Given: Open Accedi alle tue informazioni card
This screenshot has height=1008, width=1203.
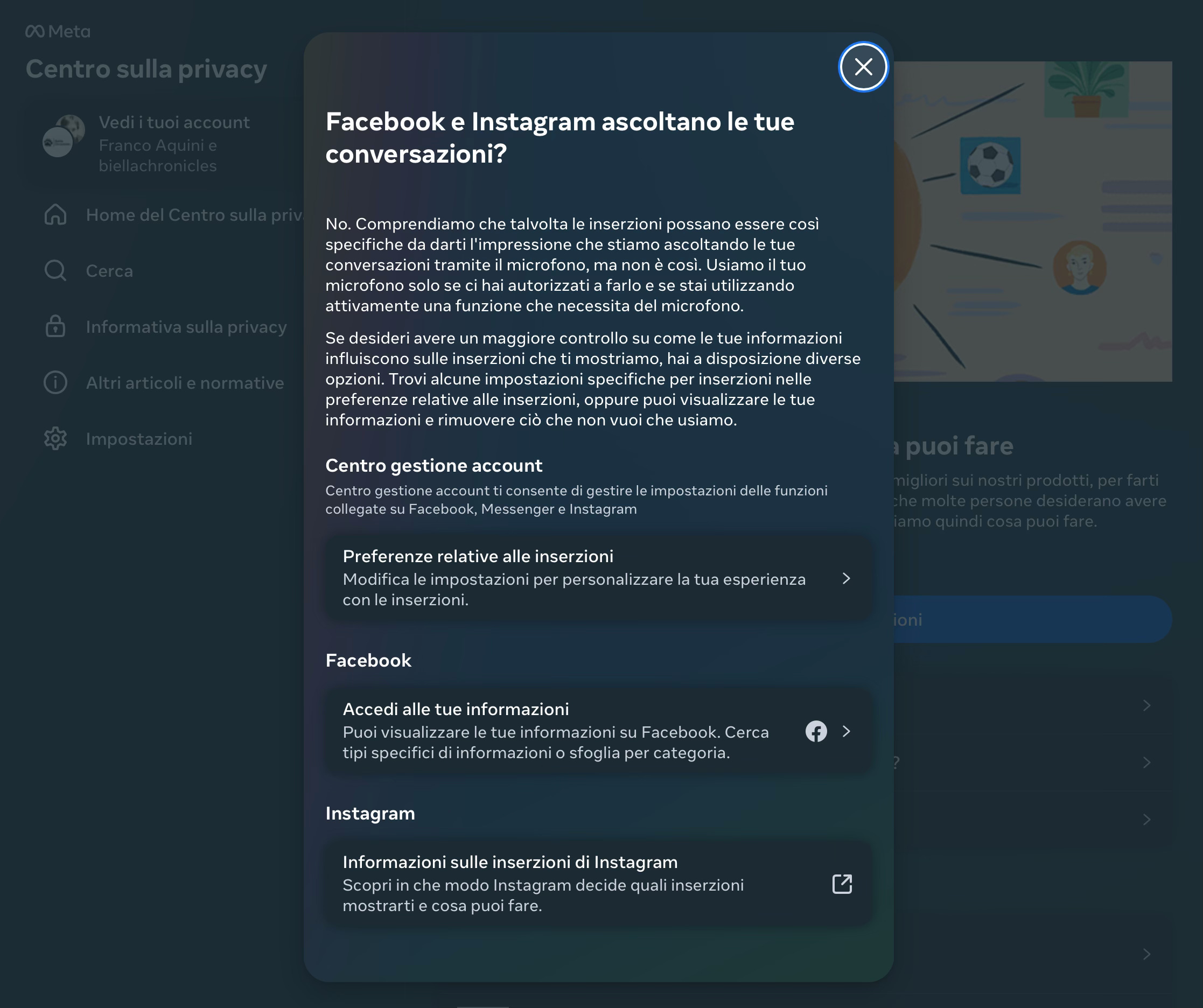Looking at the screenshot, I should (599, 731).
